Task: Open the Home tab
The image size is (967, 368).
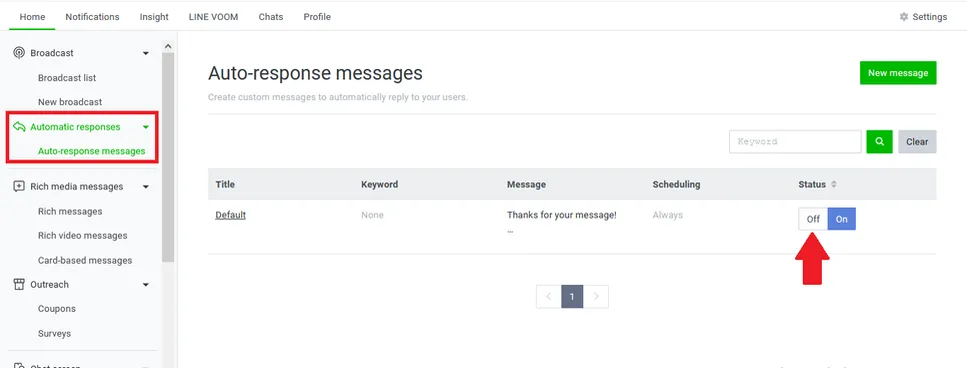Action: [32, 17]
